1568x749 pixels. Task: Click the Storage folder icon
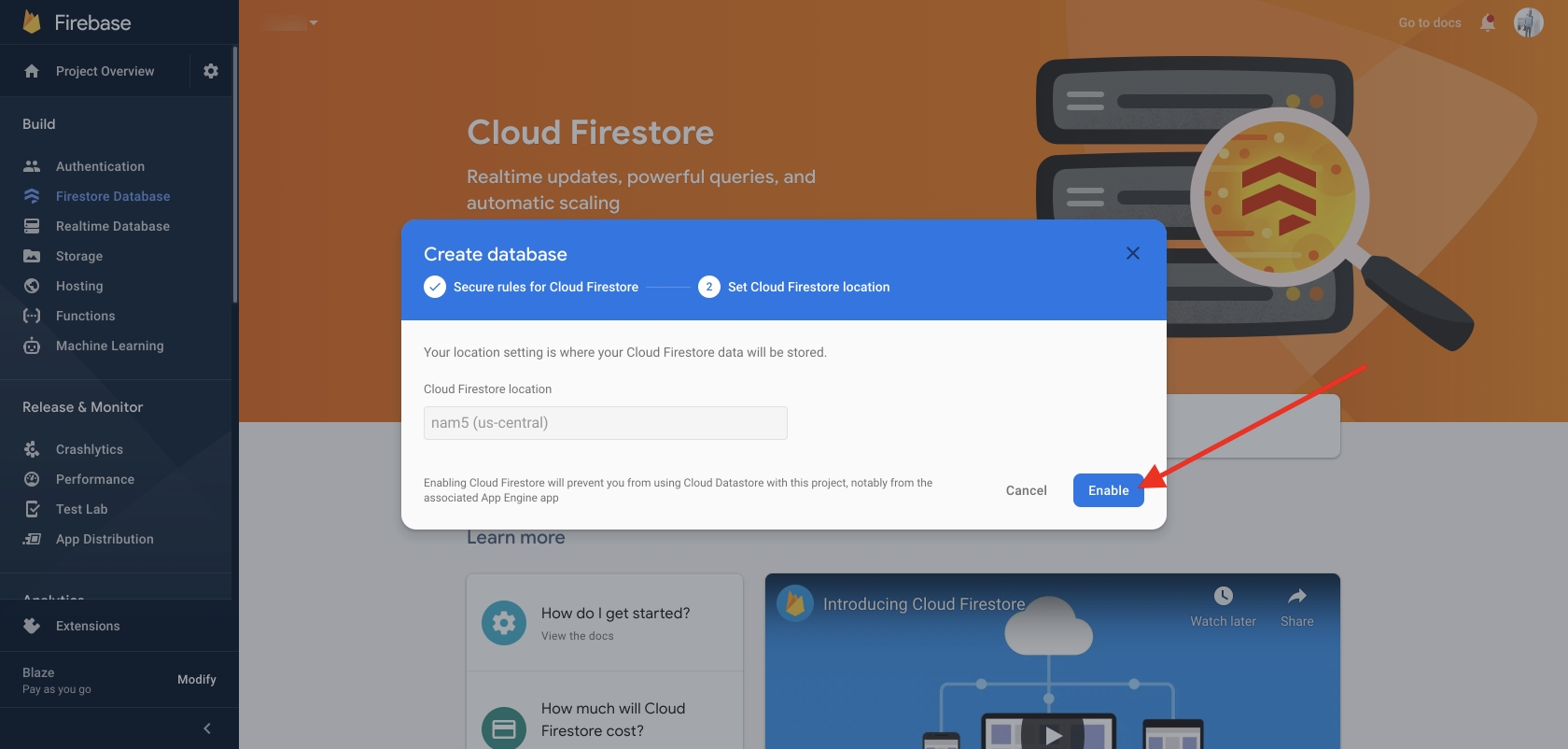point(32,256)
